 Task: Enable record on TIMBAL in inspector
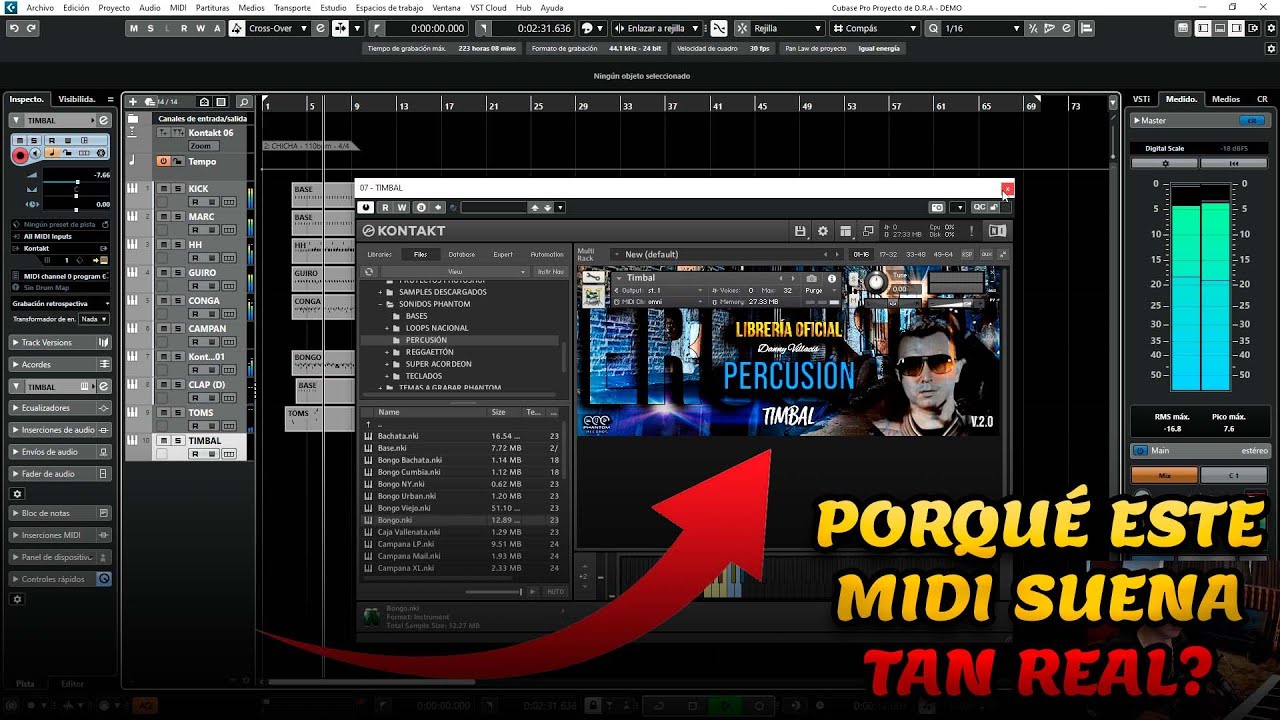tap(19, 156)
